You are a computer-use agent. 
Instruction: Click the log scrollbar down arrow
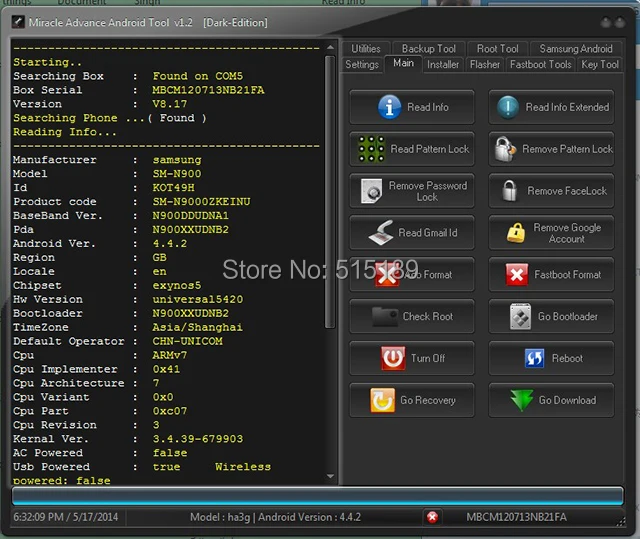(330, 476)
